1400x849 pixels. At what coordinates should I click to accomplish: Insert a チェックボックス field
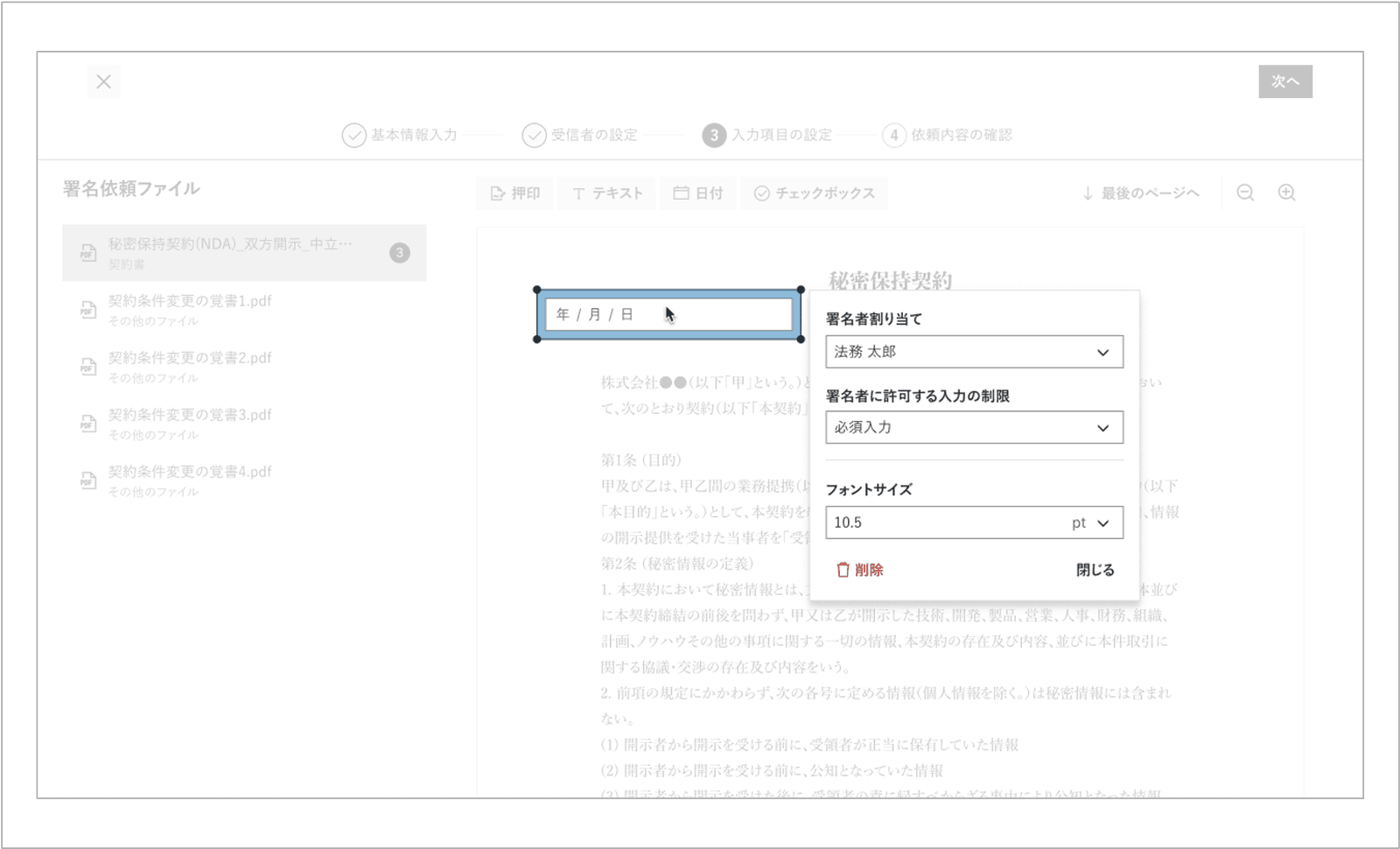click(814, 193)
